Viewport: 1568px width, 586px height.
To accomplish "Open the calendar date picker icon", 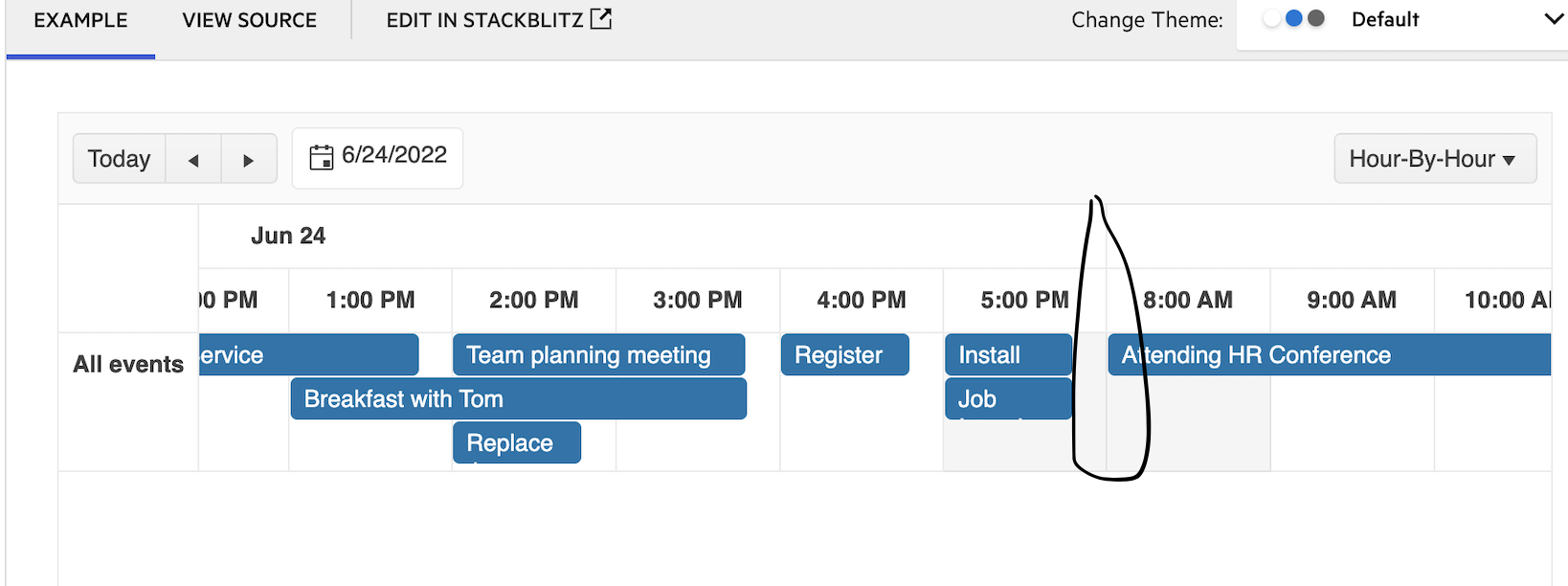I will (322, 157).
